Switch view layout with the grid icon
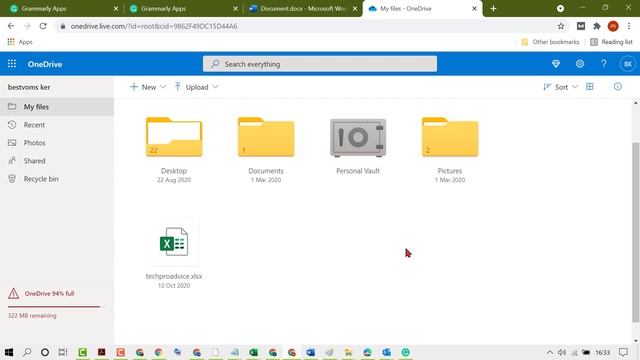The height and width of the screenshot is (360, 640). click(x=590, y=87)
